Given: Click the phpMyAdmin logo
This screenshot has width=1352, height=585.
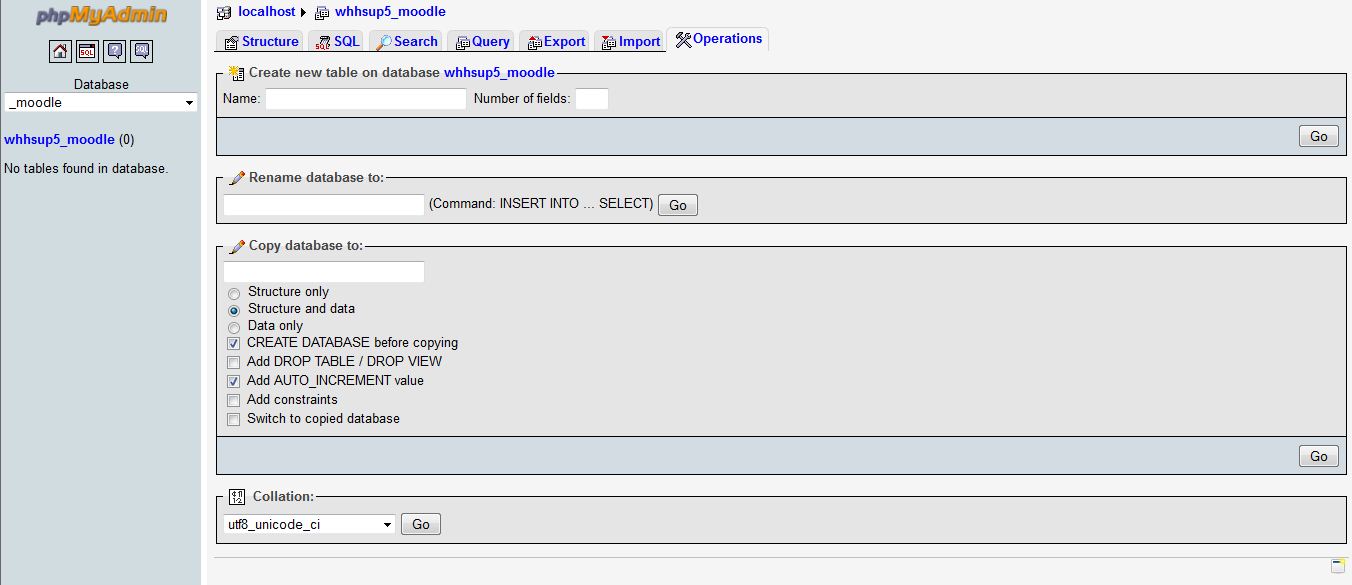Looking at the screenshot, I should 101,16.
